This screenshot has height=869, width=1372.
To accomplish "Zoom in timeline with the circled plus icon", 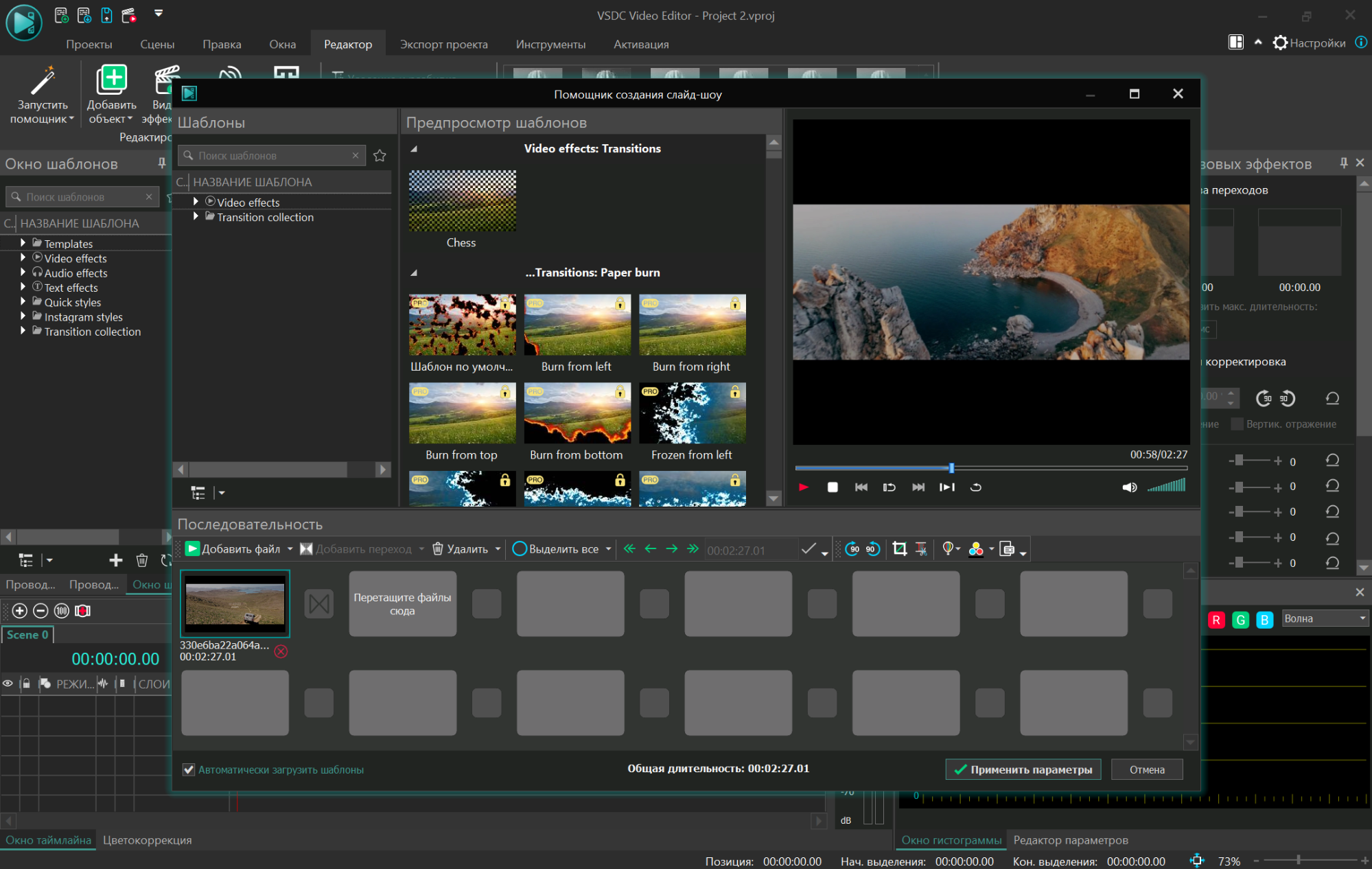I will tap(20, 611).
